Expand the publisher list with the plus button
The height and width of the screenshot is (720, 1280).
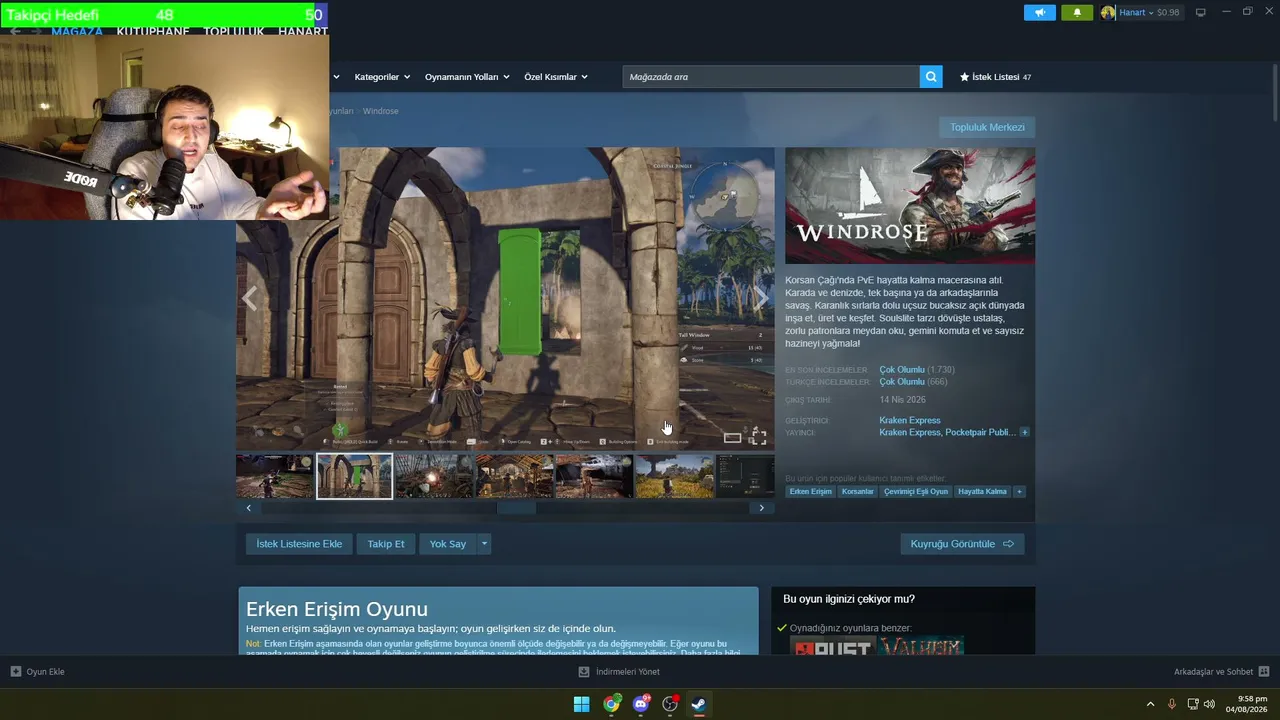(x=1025, y=432)
